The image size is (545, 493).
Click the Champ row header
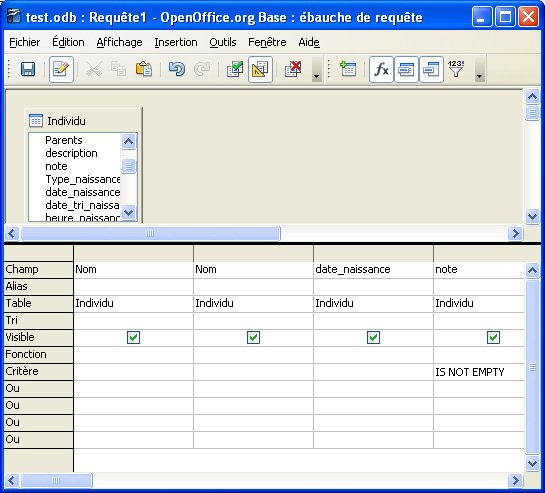click(38, 269)
